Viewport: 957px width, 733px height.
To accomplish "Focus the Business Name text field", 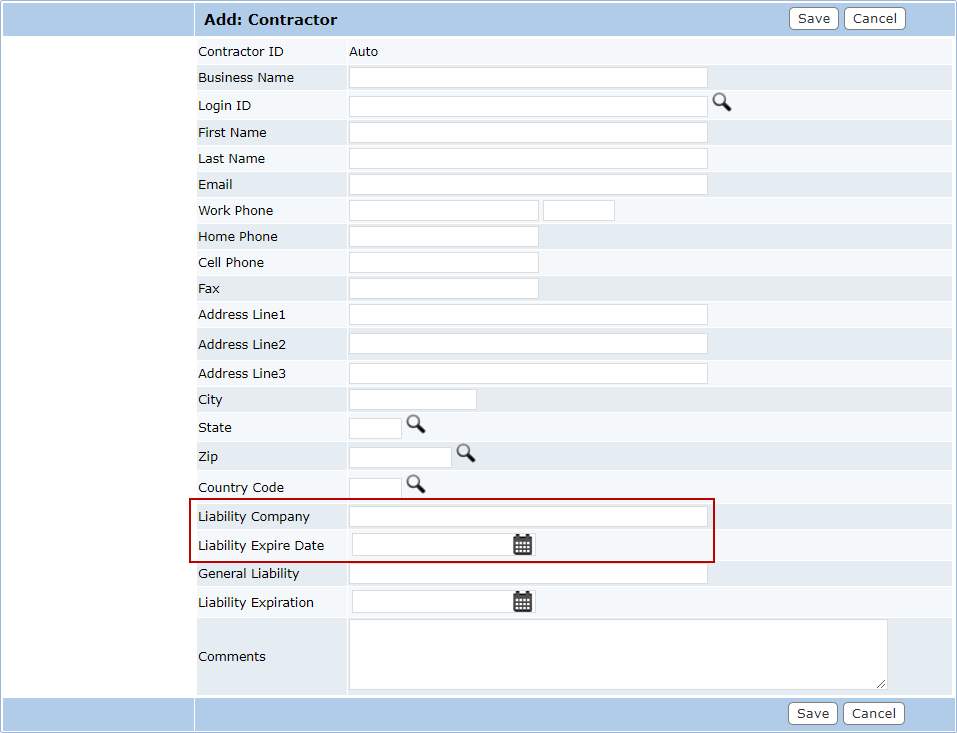I will pyautogui.click(x=527, y=78).
